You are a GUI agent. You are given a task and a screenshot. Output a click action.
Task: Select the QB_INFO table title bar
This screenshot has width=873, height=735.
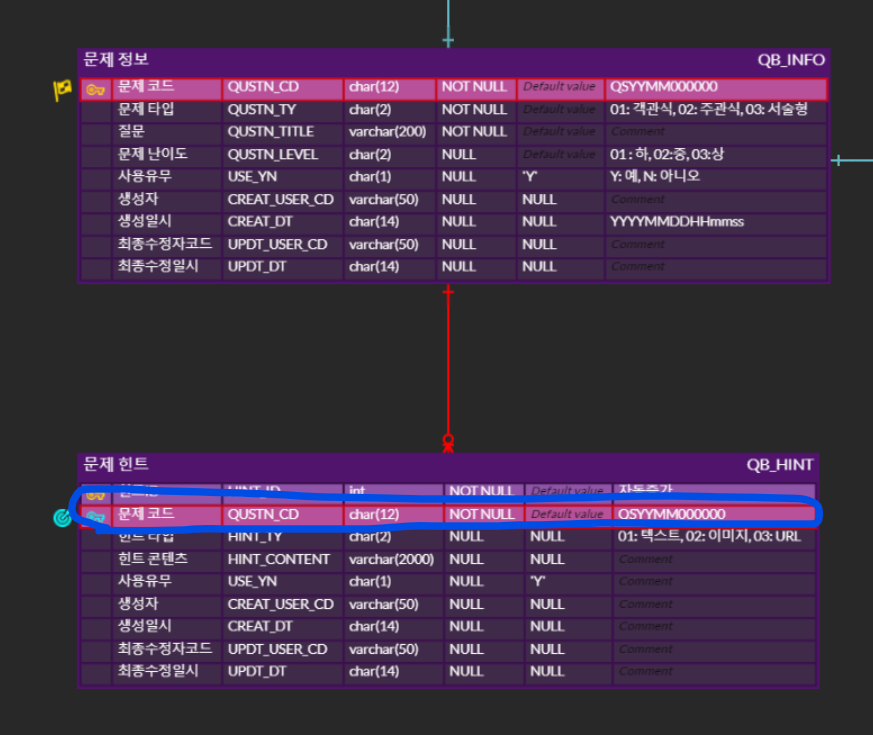point(400,60)
